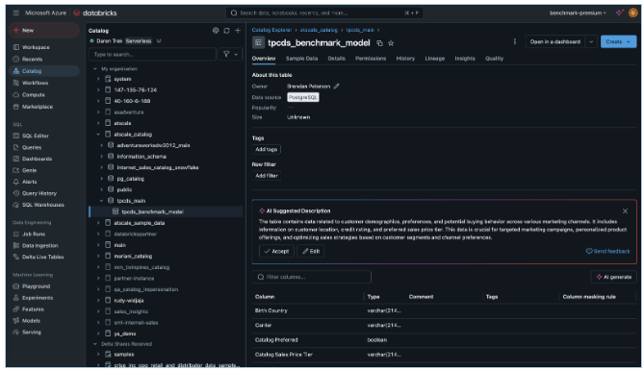Close the AI Suggested Description card
This screenshot has width=644, height=371.
[625, 211]
